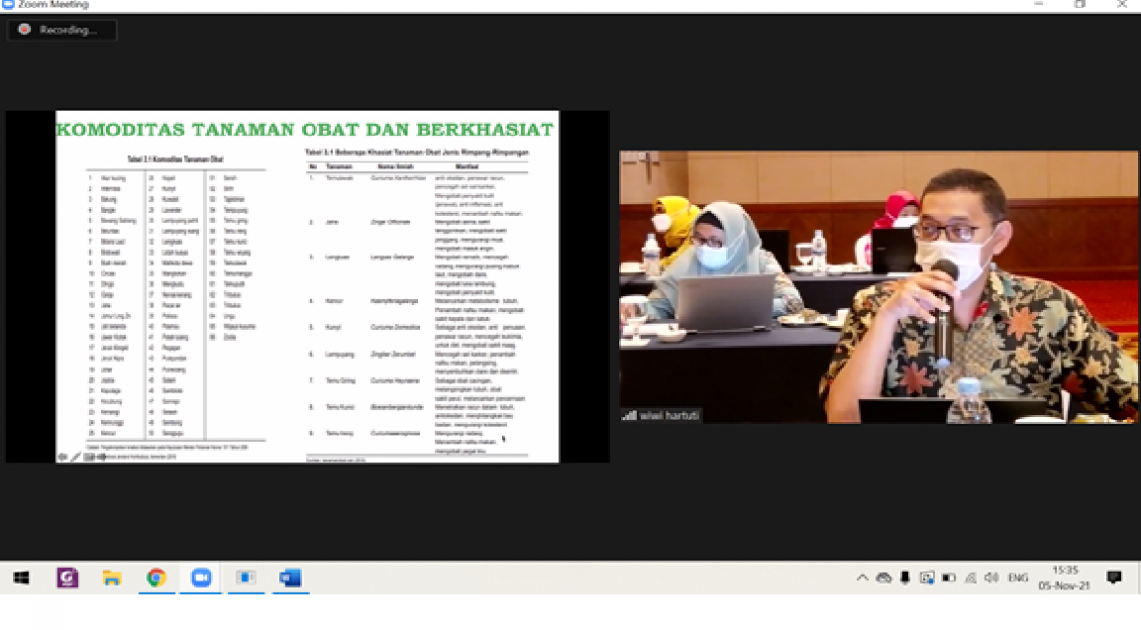Open the clock and date calendar
Image resolution: width=1141 pixels, height=630 pixels.
[1064, 578]
